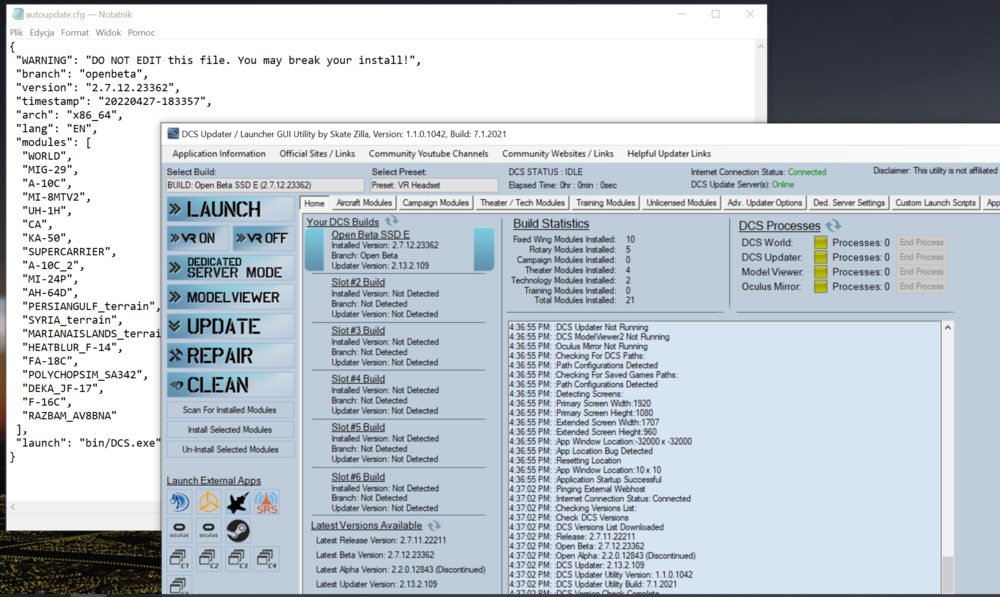Refresh the Latest Versions Available list
1000x597 pixels.
[434, 526]
